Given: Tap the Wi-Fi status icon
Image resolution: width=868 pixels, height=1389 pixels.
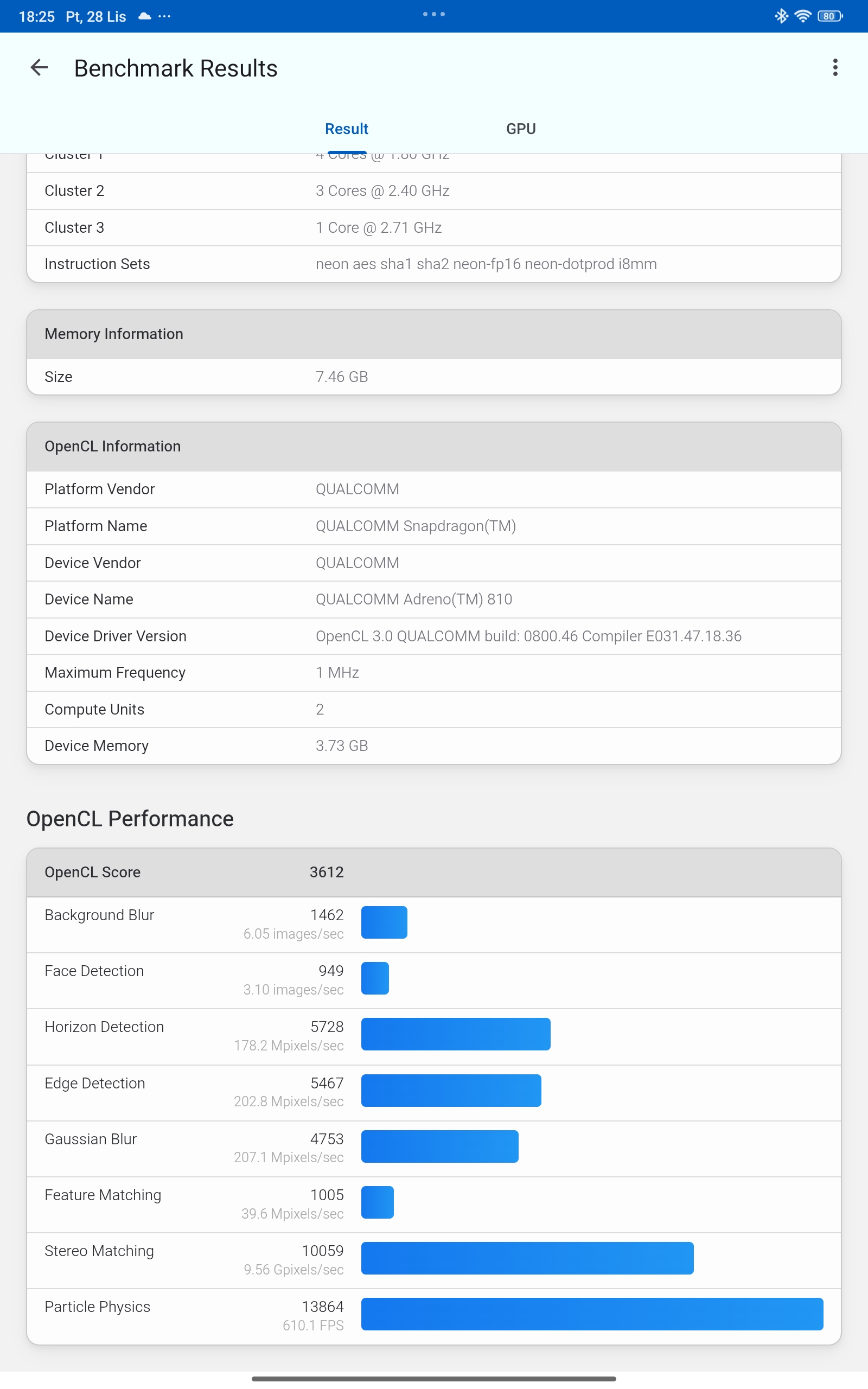Looking at the screenshot, I should [802, 16].
